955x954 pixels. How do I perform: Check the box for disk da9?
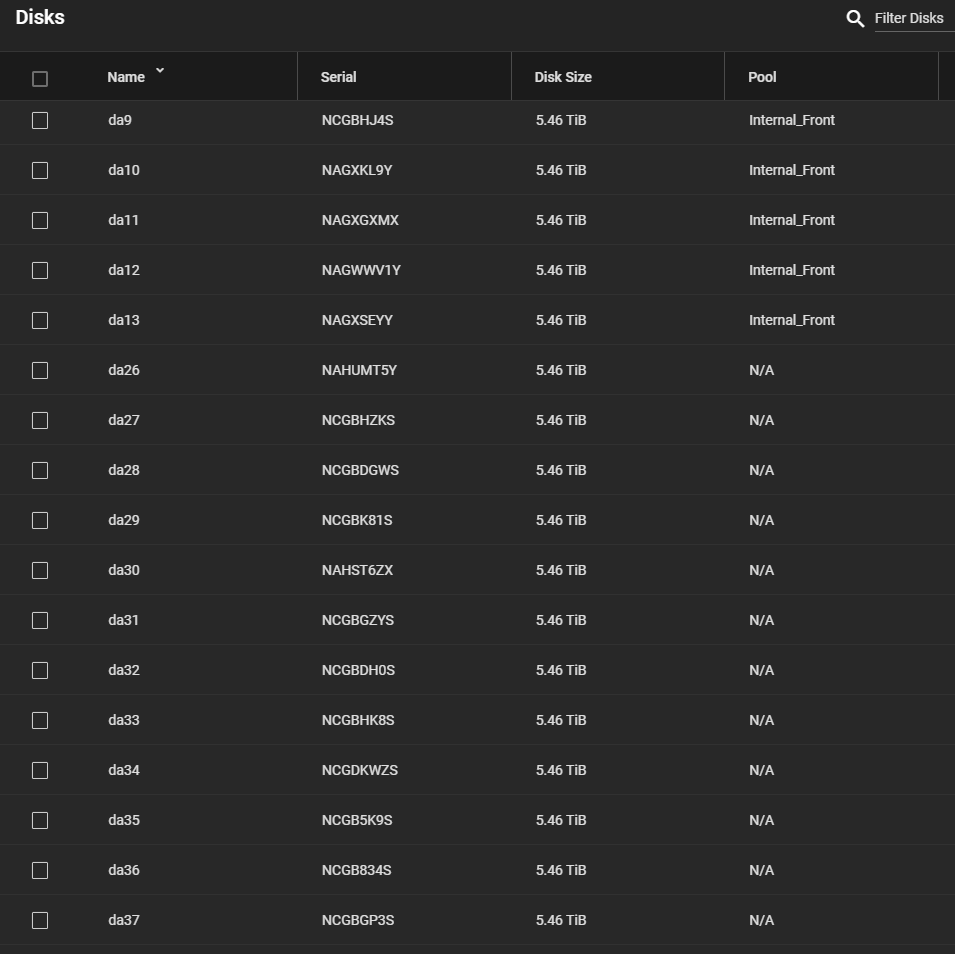tap(40, 120)
